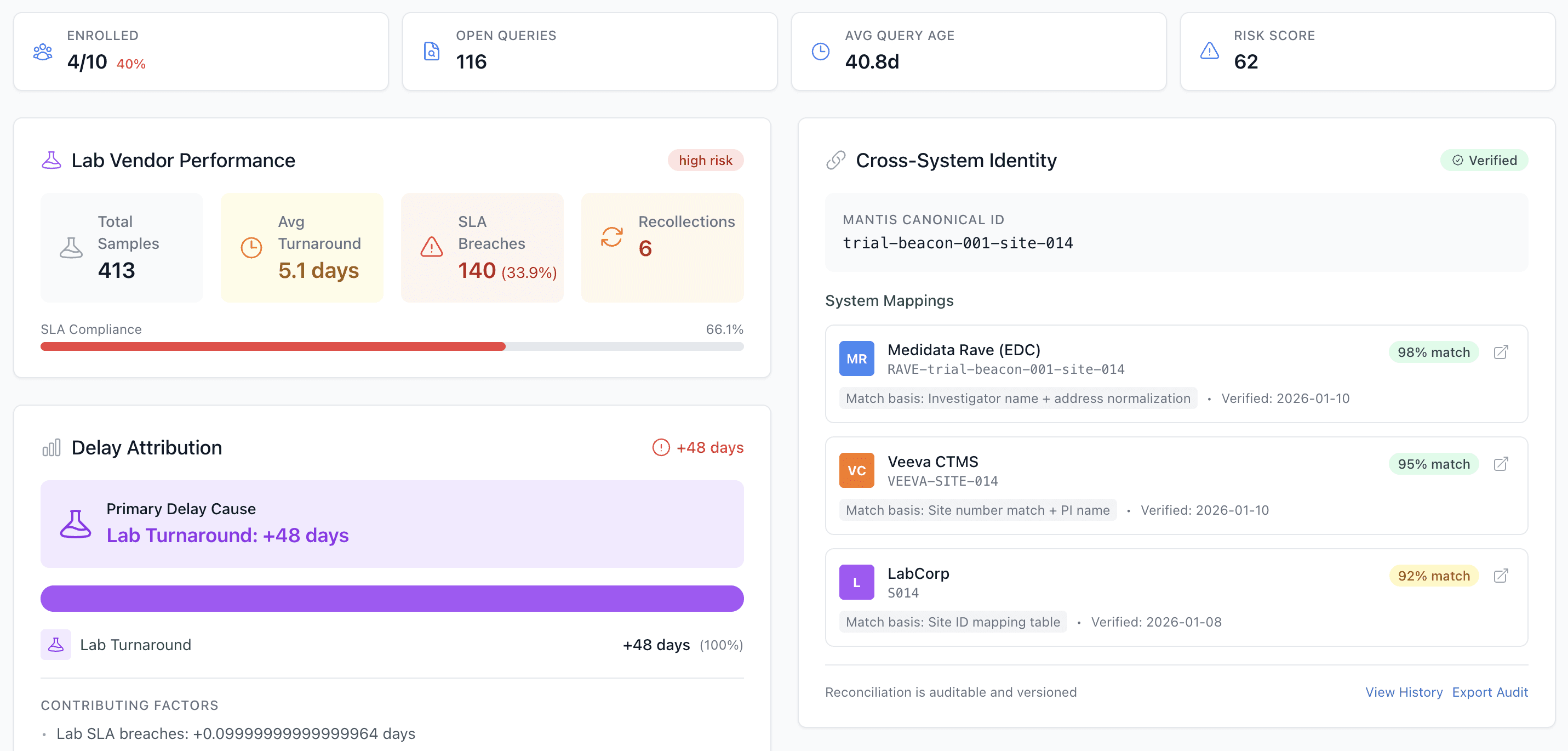Click the Delay Attribution bar chart icon

click(51, 448)
